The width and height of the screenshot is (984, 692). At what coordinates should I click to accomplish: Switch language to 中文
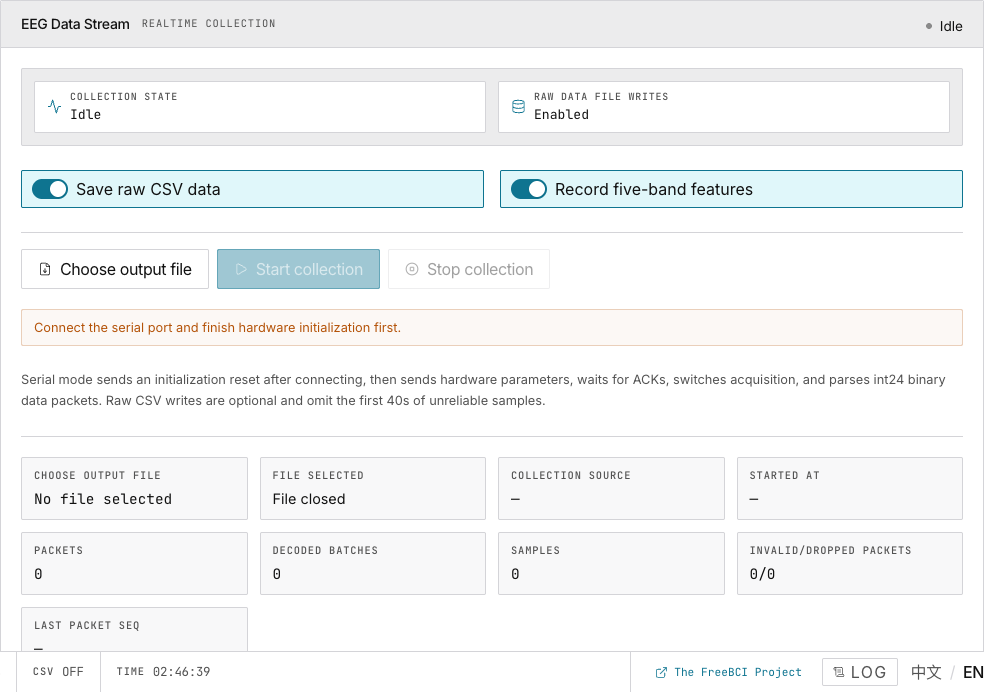click(x=926, y=672)
